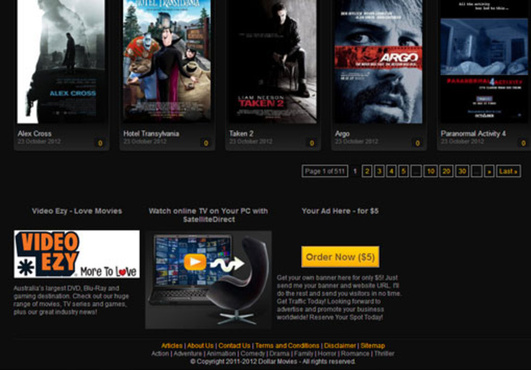Click the next page » arrow
The image size is (531, 370).
(489, 171)
